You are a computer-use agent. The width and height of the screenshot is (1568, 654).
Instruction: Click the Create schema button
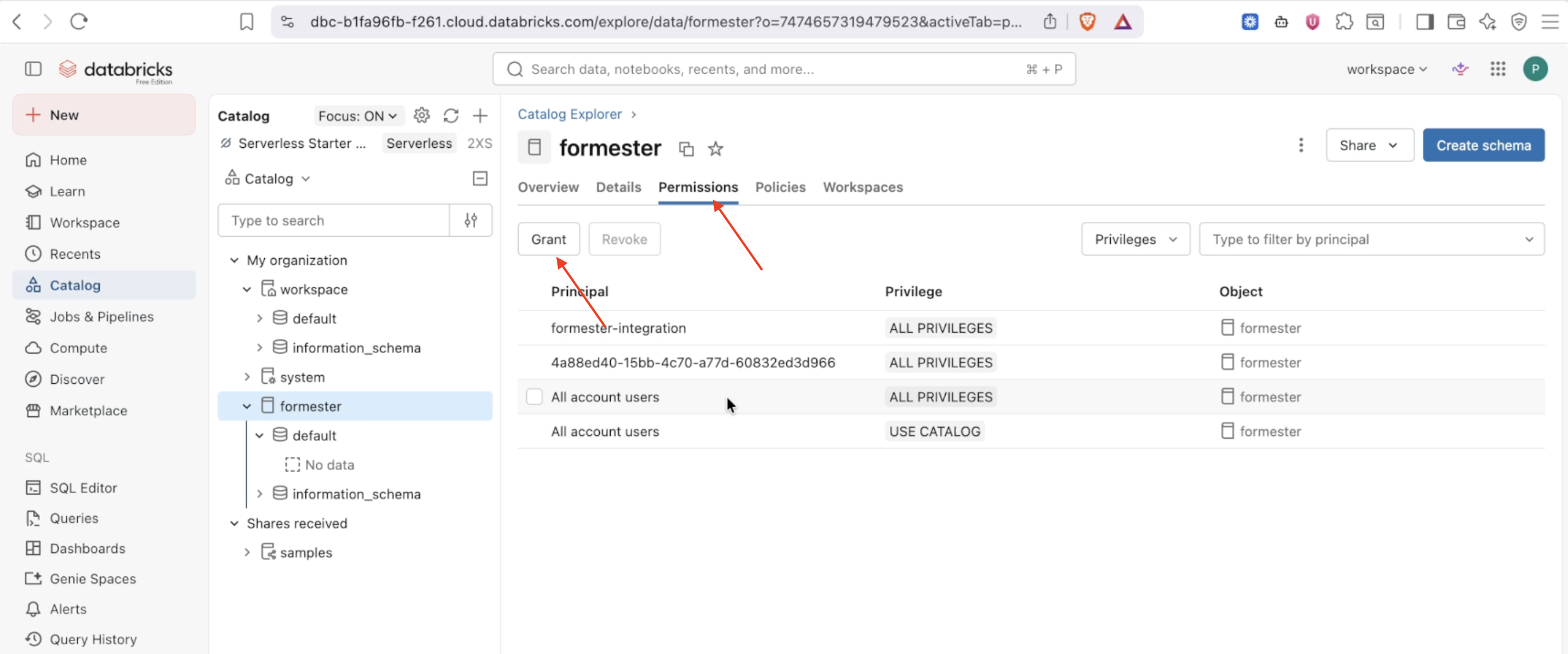click(1483, 145)
